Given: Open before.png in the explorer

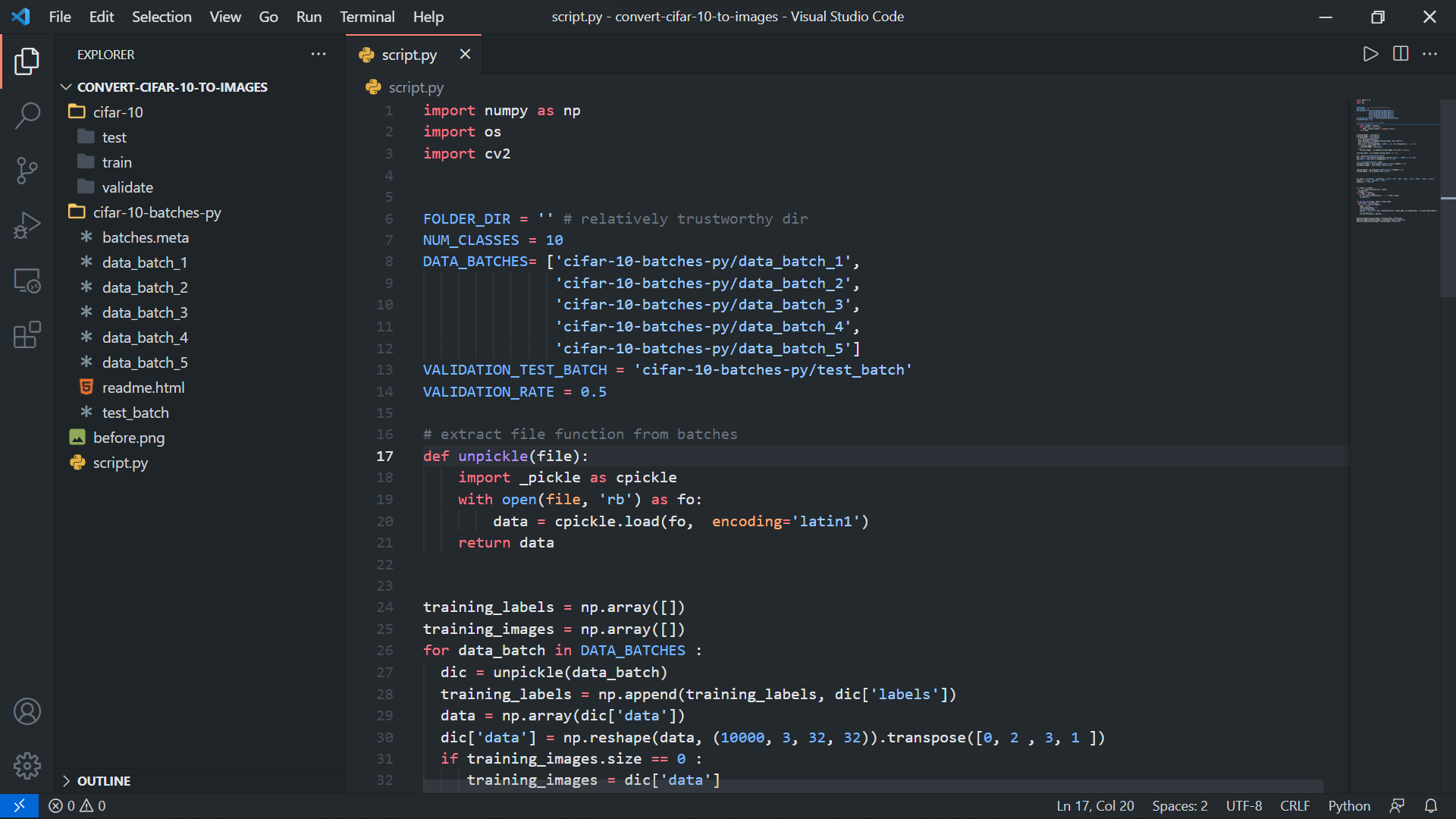Looking at the screenshot, I should click(x=128, y=438).
